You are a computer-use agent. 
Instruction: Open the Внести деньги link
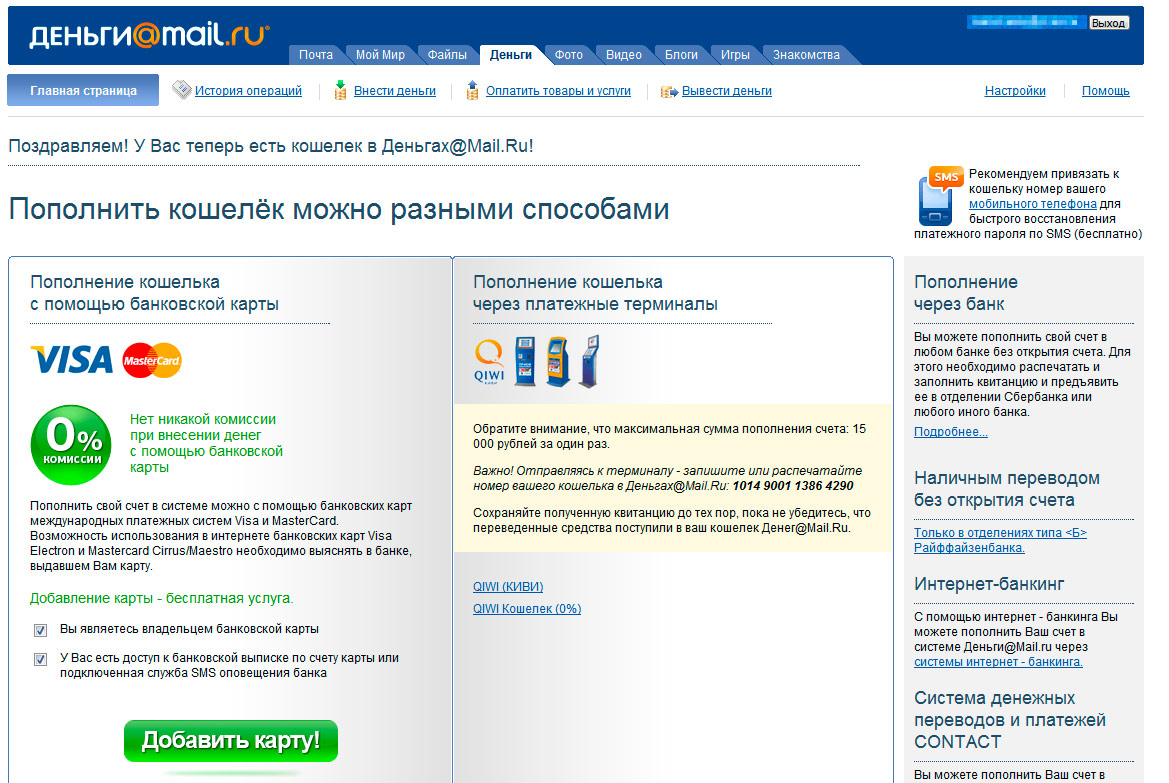pos(395,91)
